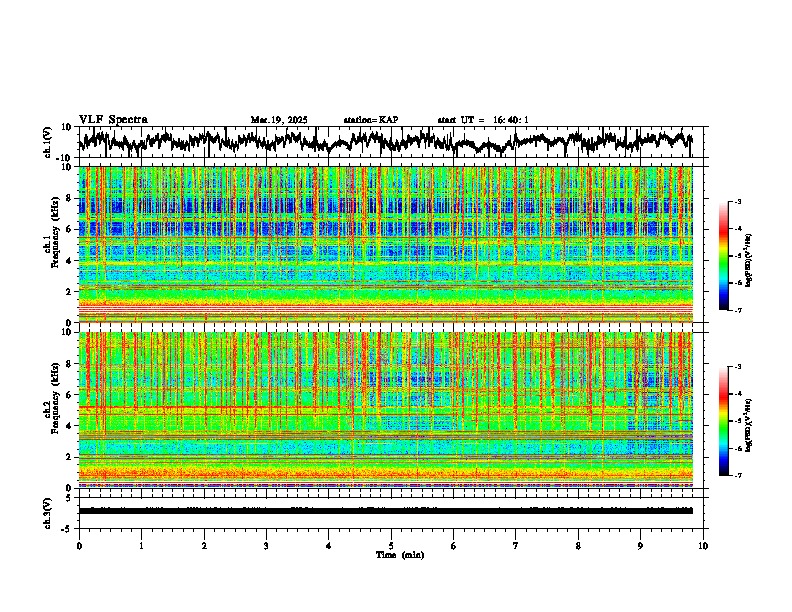Image resolution: width=792 pixels, height=612 pixels.
Task: Click time axis tick label "9"
Action: pos(640,546)
